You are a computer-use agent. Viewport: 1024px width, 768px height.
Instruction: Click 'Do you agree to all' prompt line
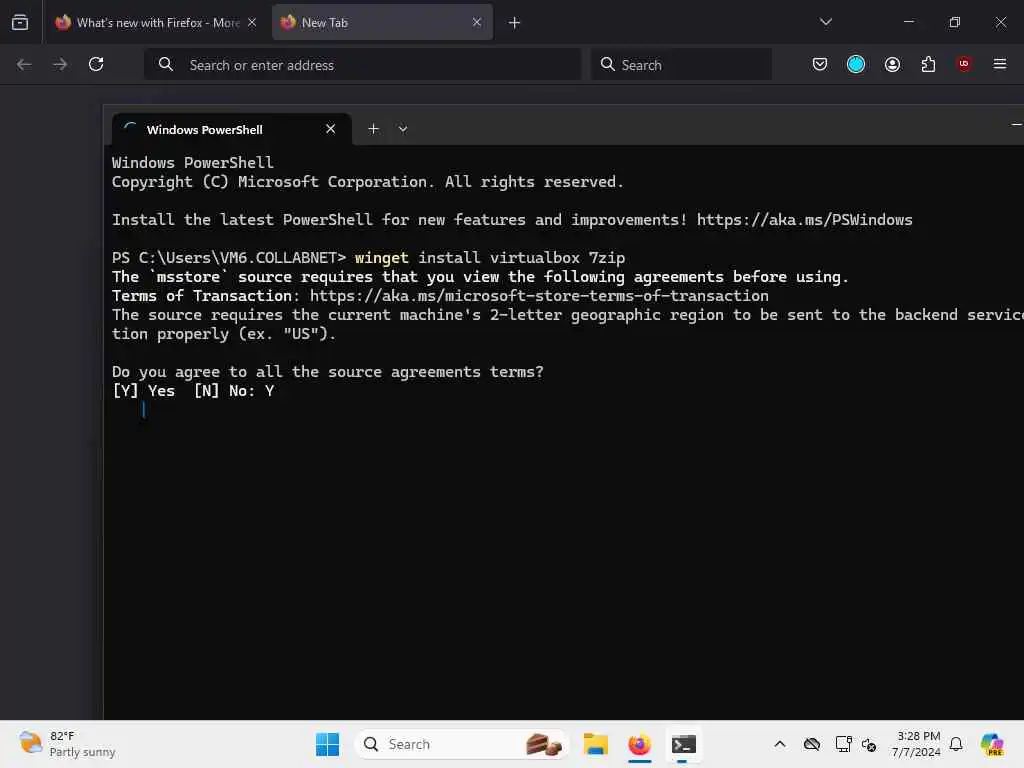pos(327,372)
